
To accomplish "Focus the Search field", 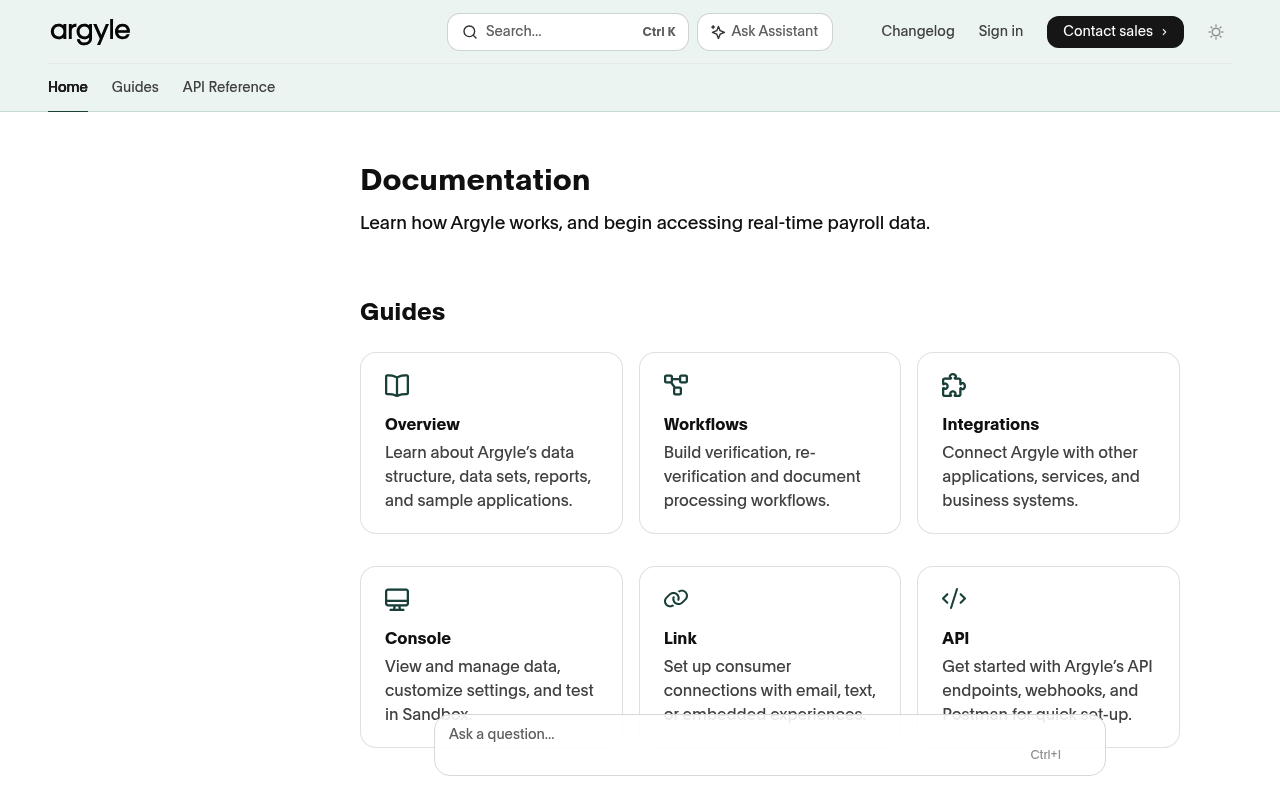I will 568,32.
